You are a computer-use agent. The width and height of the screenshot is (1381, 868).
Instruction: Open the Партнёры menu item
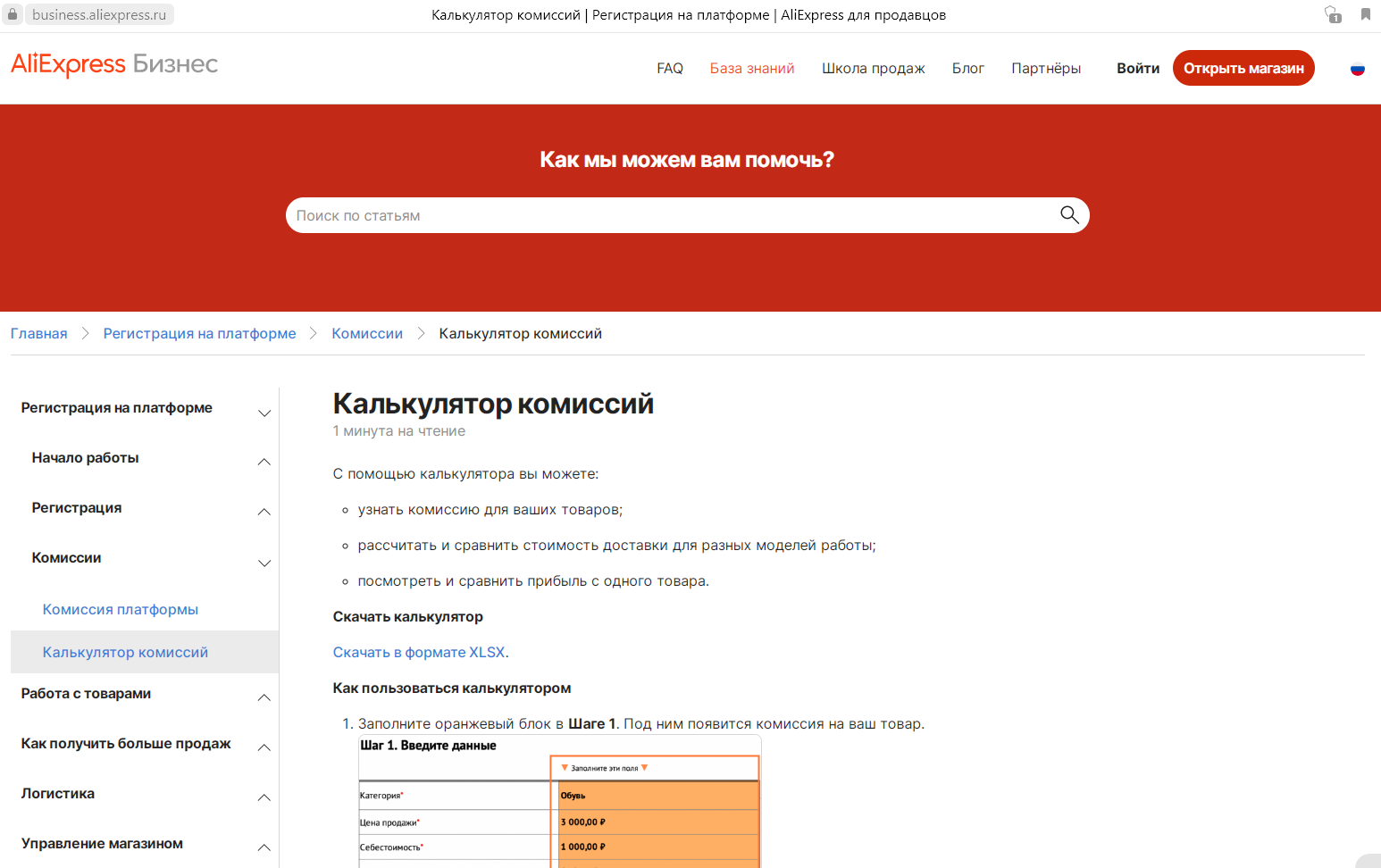pyautogui.click(x=1046, y=69)
